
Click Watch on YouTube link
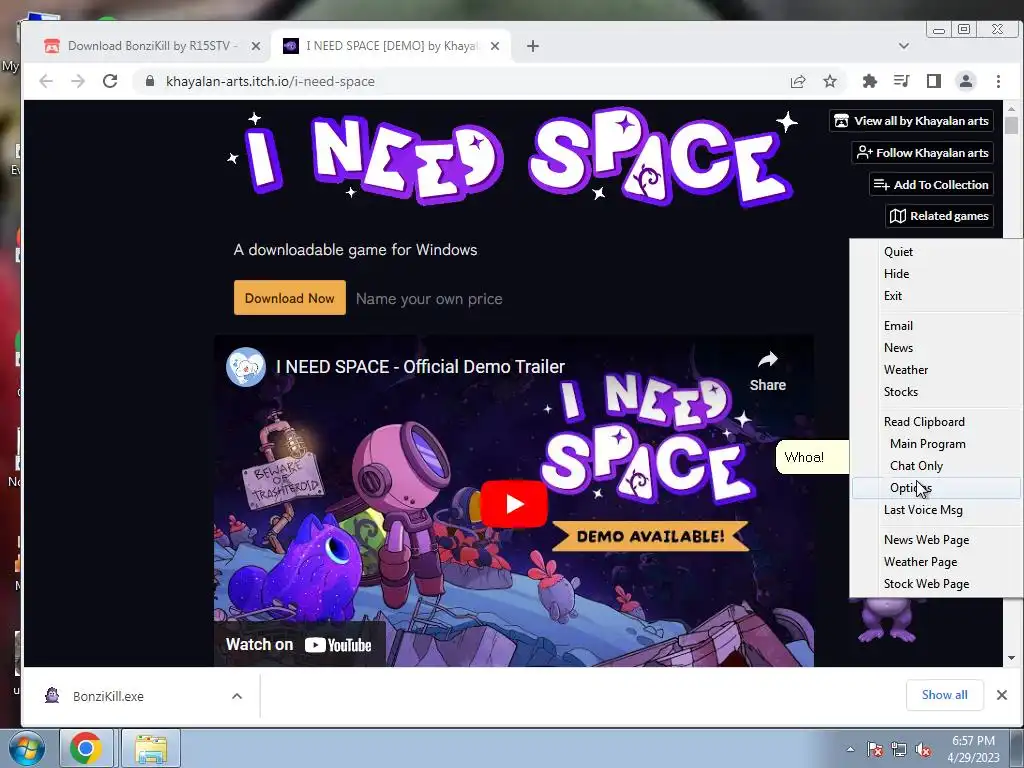point(299,645)
